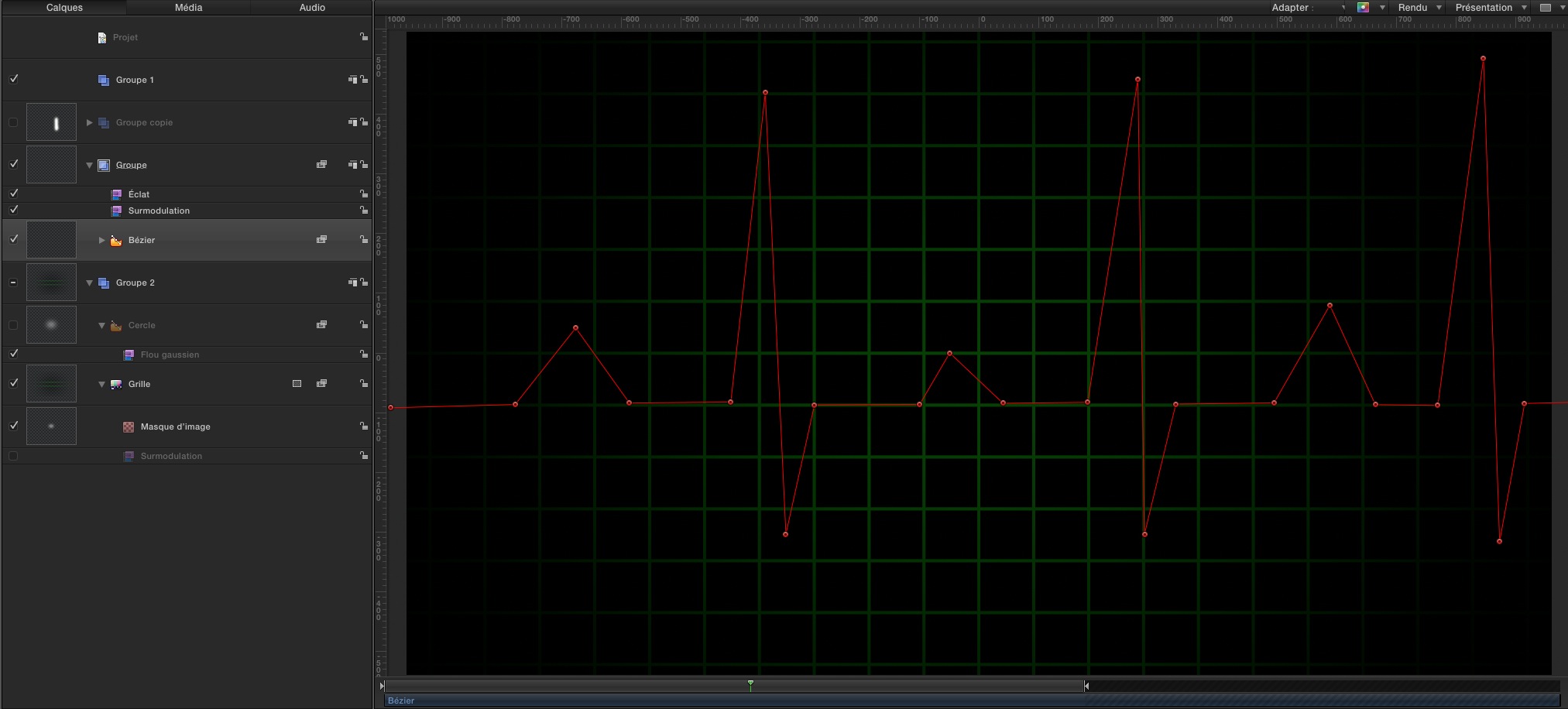Click the Éclat filter icon

tap(117, 194)
